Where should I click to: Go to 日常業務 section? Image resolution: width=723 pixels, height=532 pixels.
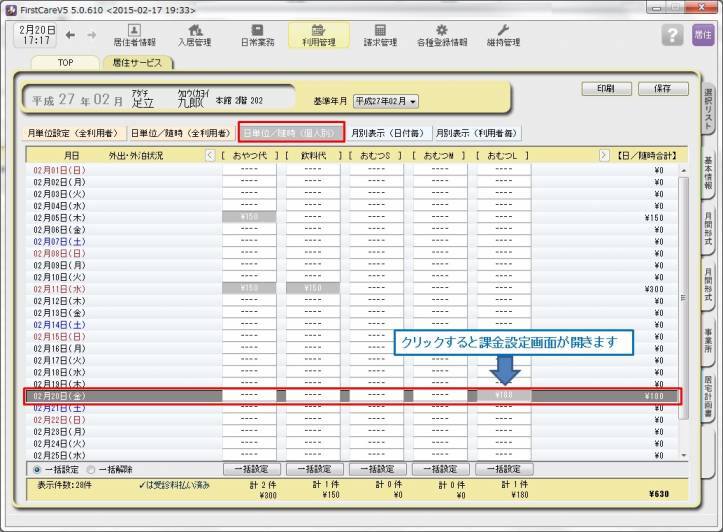coord(257,35)
